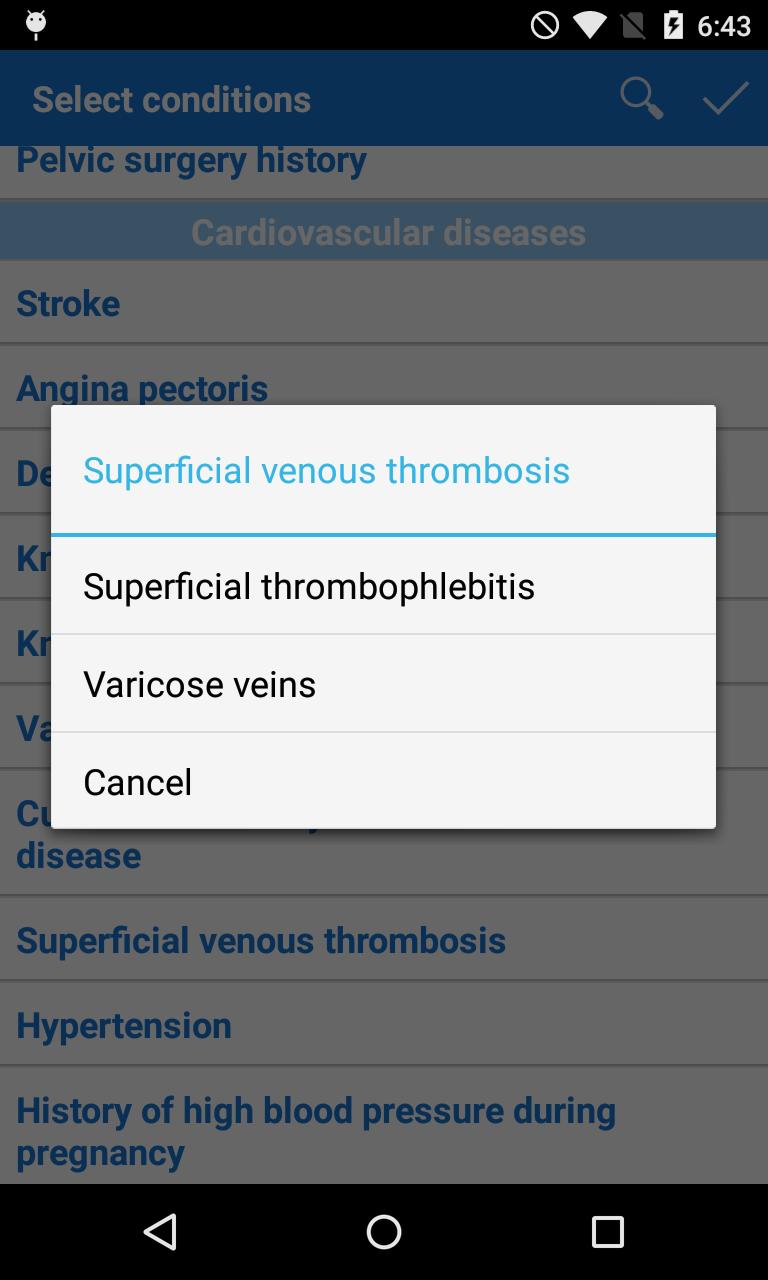Tap Cardiovascular diseases section header

coord(388,232)
